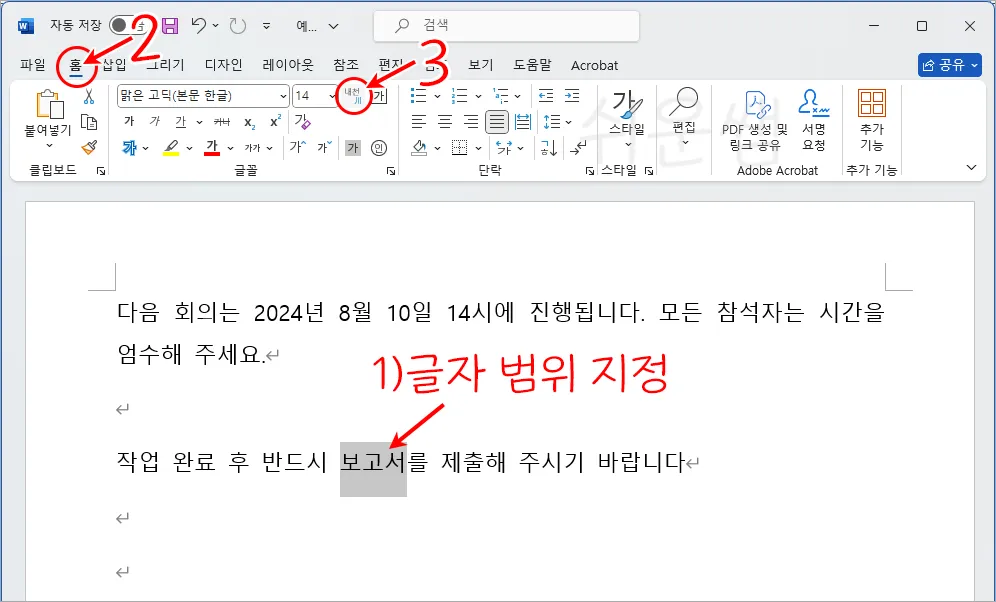996x602 pixels.
Task: Click the Cut scissors icon
Action: [x=89, y=97]
